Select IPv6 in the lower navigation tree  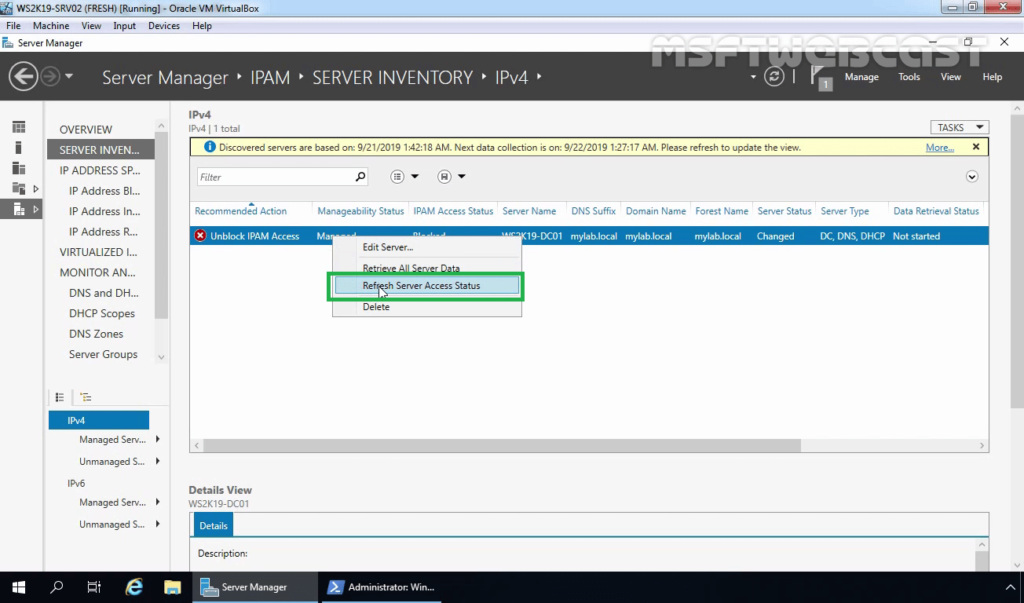[x=76, y=483]
